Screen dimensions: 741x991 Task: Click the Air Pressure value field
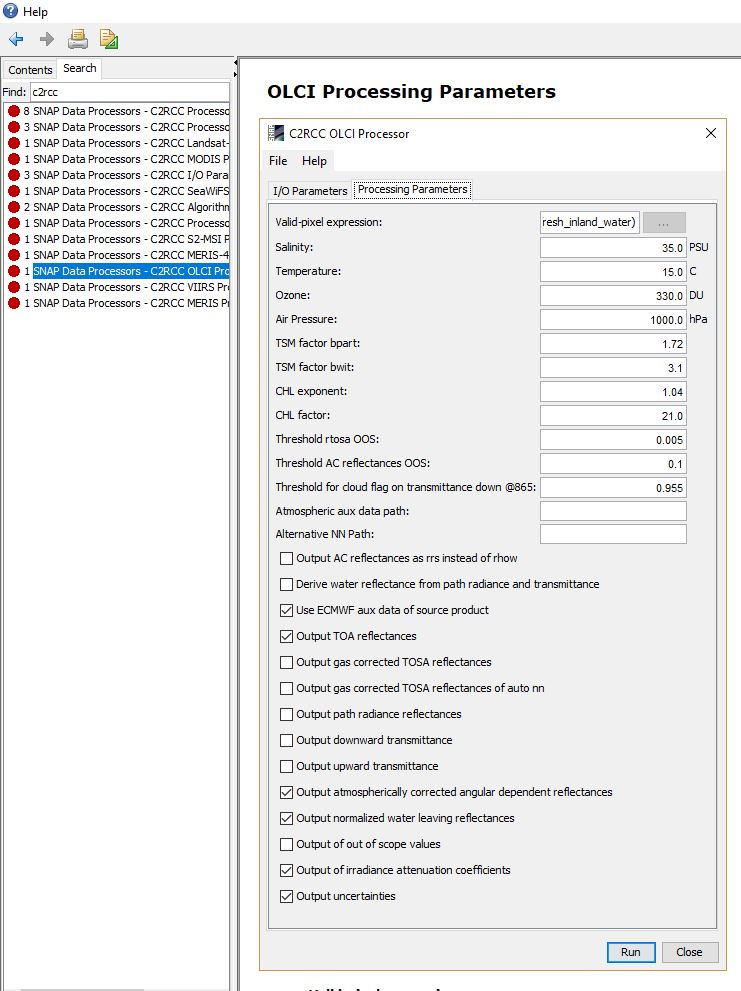[x=613, y=319]
